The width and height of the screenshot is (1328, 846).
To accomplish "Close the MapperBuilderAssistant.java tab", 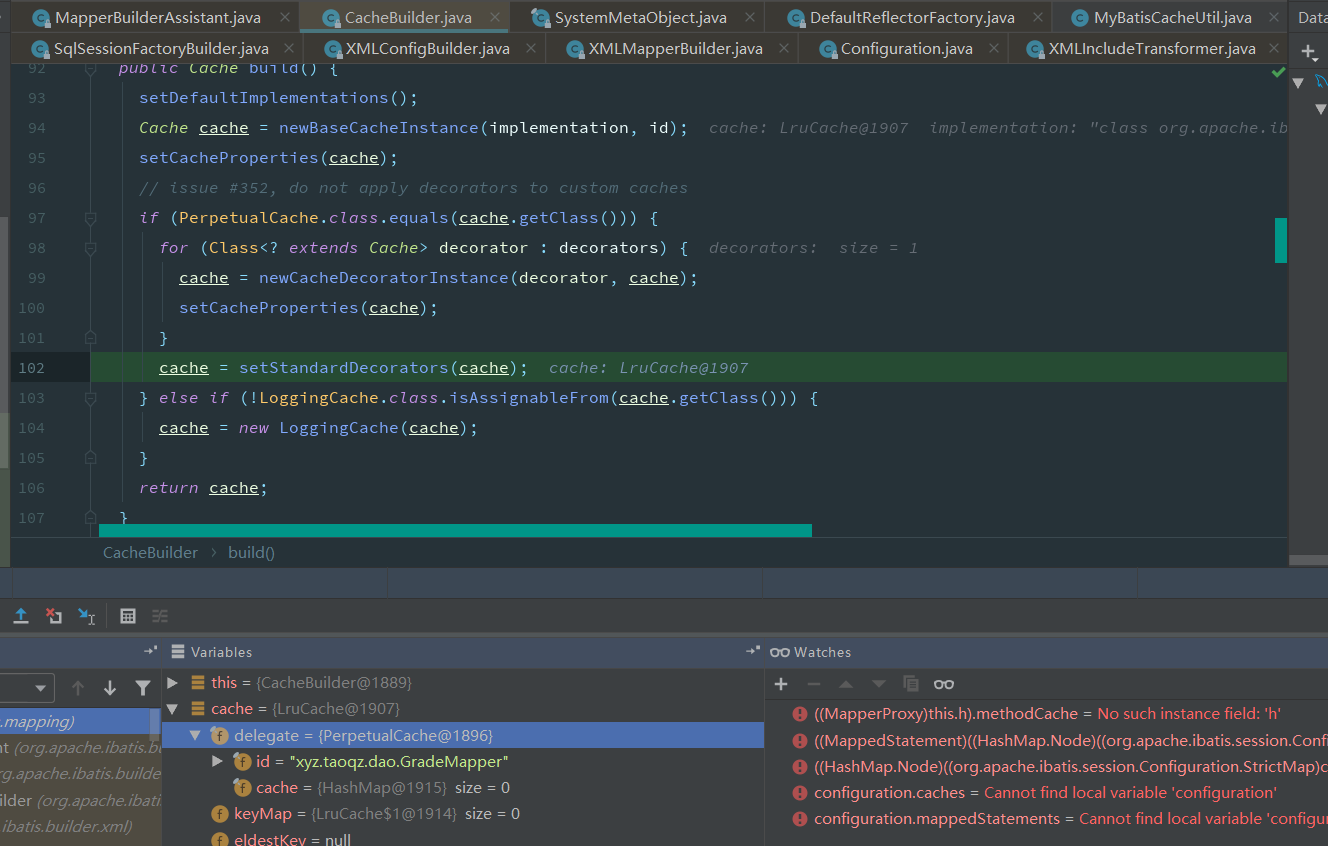I will point(284,17).
